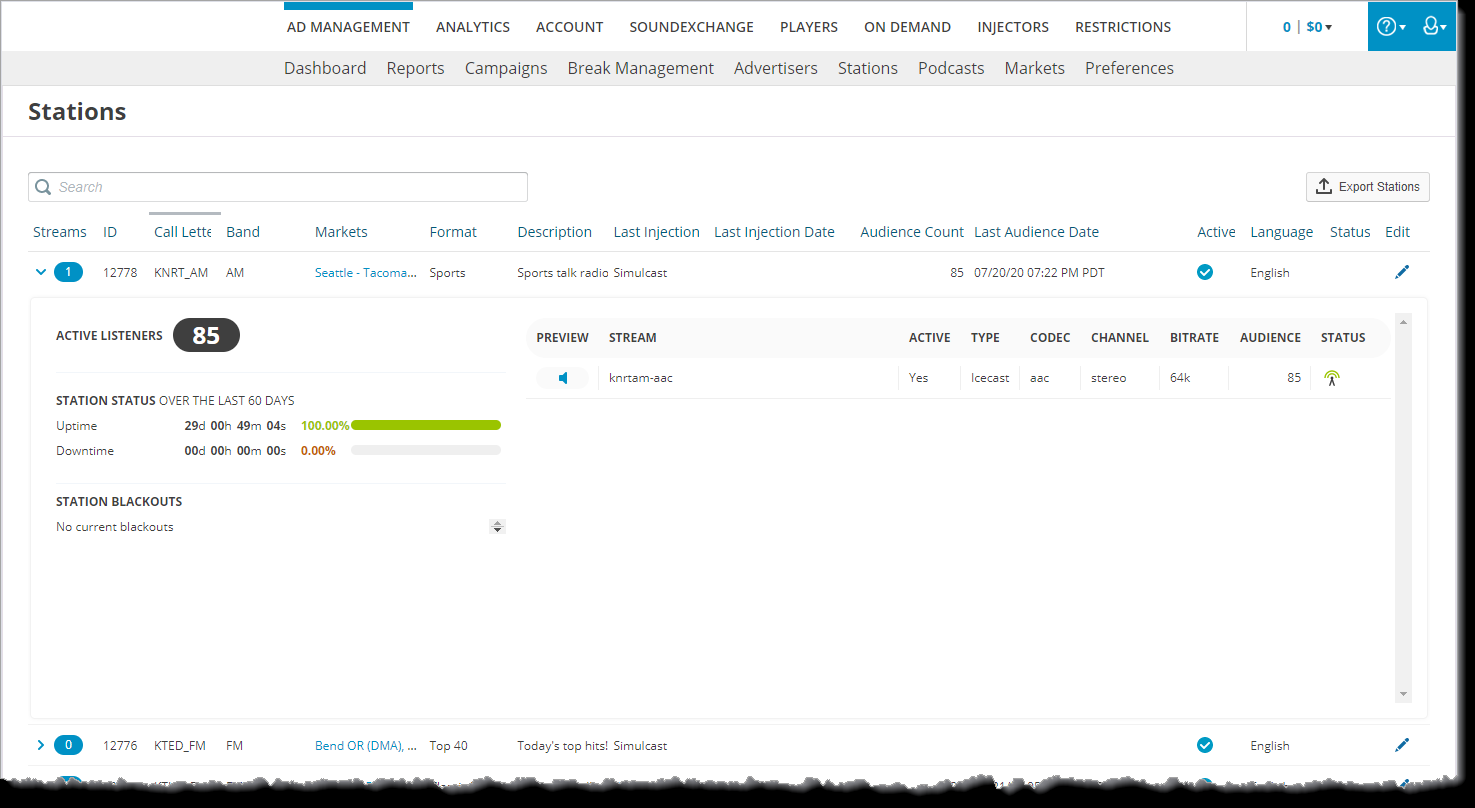Click the Export Stations button

pyautogui.click(x=1367, y=187)
